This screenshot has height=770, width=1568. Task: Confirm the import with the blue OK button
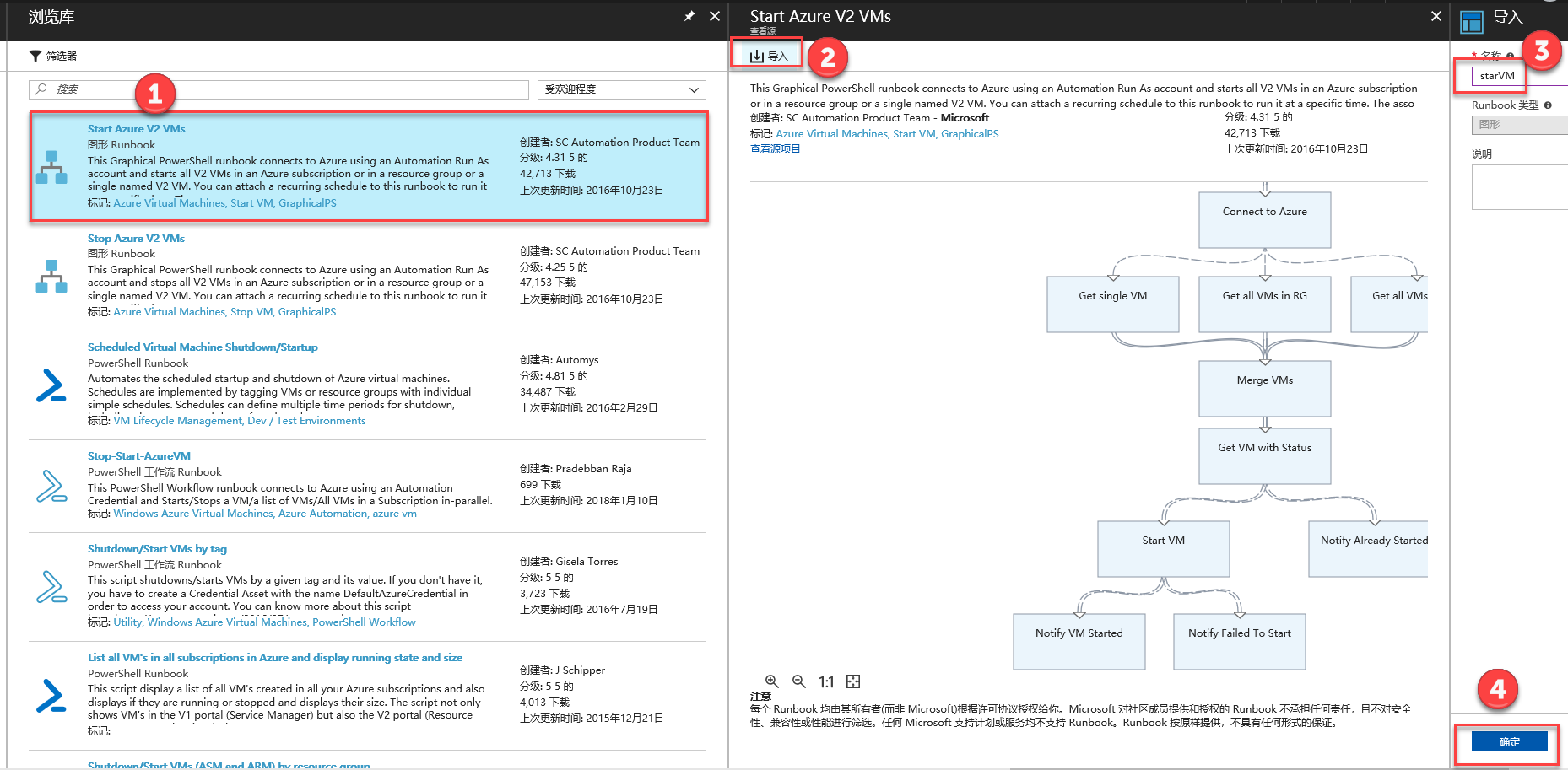click(1510, 742)
